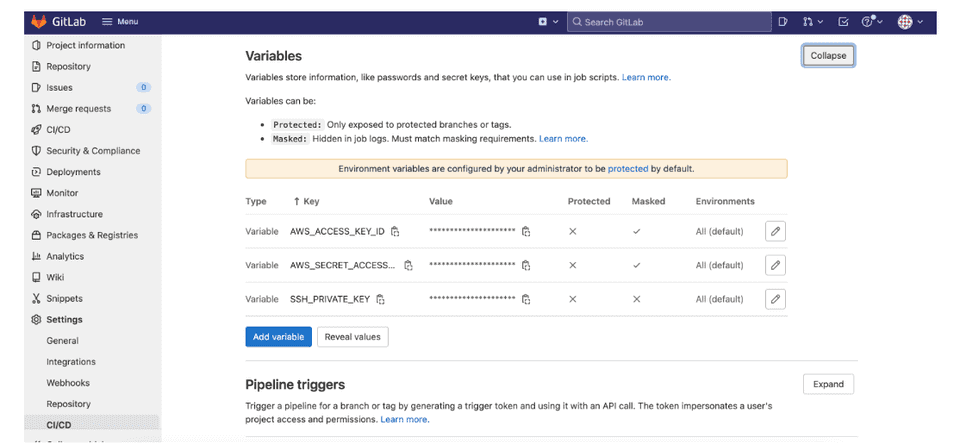
Task: Open the Help question mark dropdown
Action: click(872, 22)
